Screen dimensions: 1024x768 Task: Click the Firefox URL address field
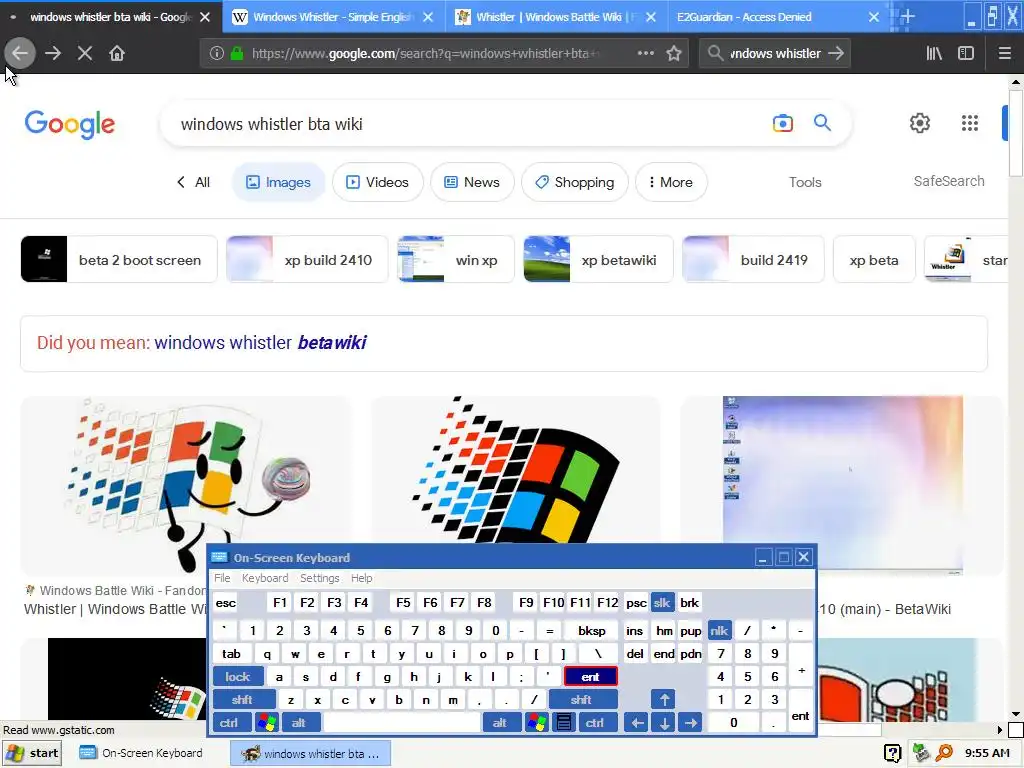click(424, 53)
